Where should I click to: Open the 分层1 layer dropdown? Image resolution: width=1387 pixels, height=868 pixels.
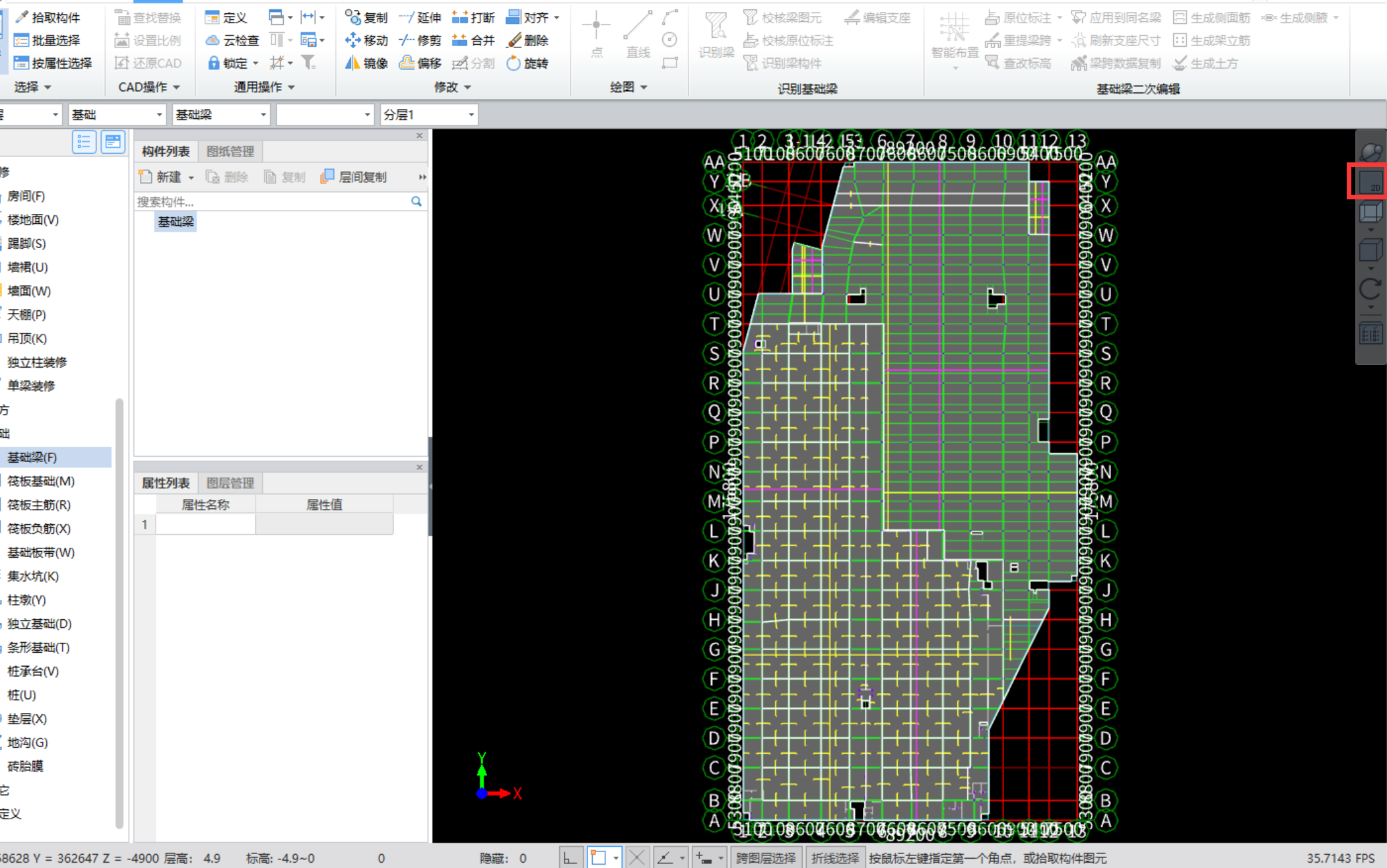point(429,115)
